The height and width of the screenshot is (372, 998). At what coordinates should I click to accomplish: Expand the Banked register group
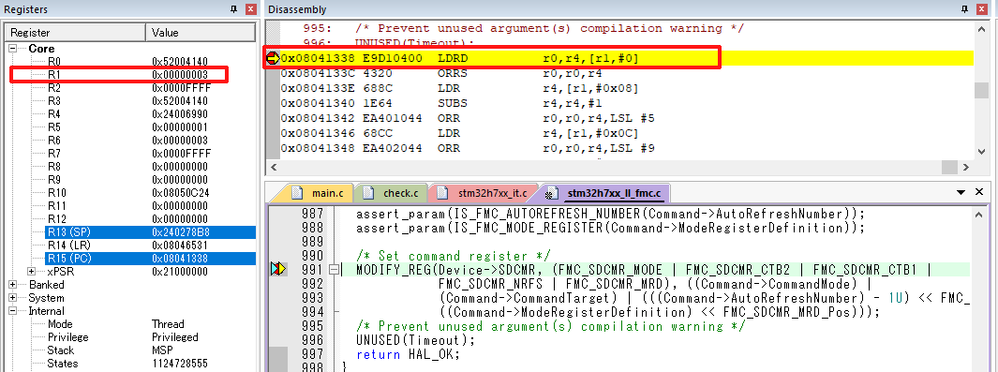coord(13,285)
